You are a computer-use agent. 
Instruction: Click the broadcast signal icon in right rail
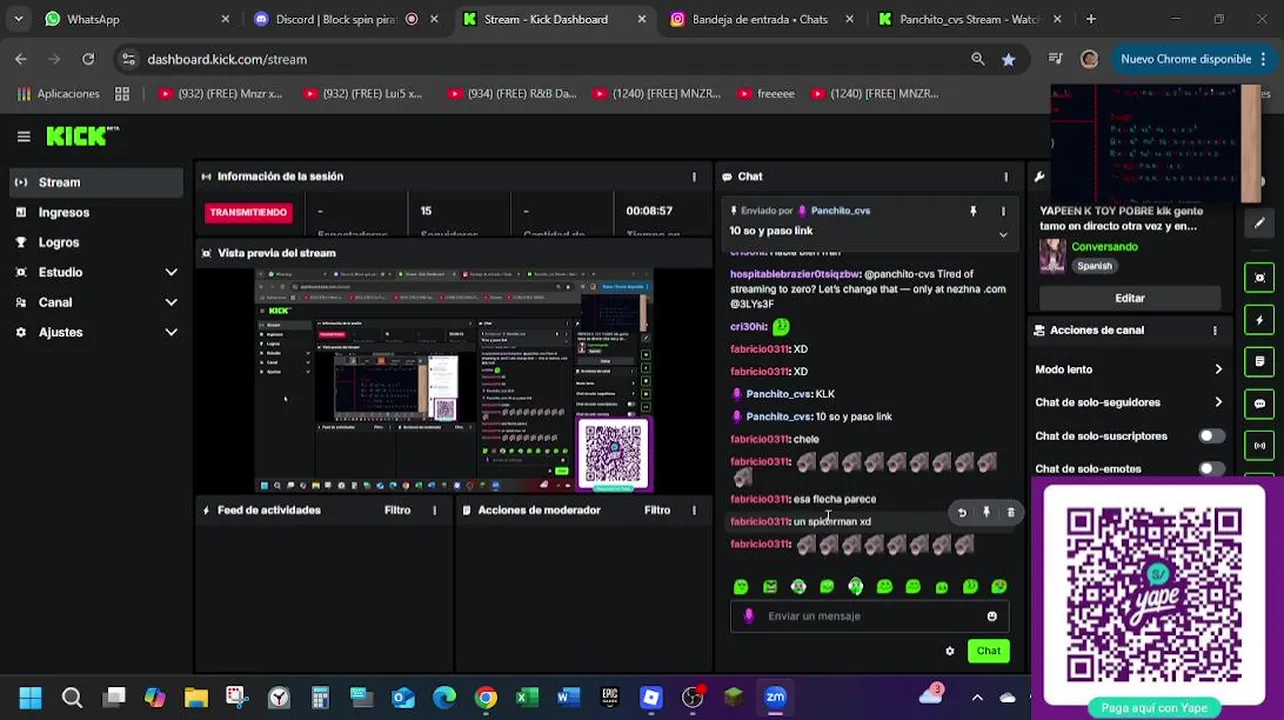coord(1260,446)
